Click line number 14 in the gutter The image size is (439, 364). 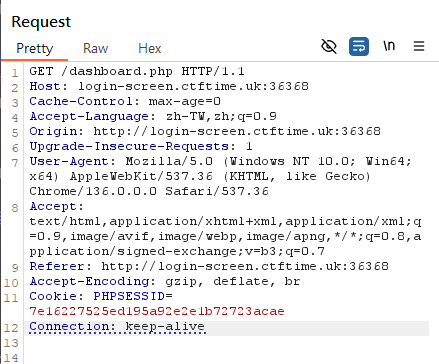pyautogui.click(x=11, y=357)
